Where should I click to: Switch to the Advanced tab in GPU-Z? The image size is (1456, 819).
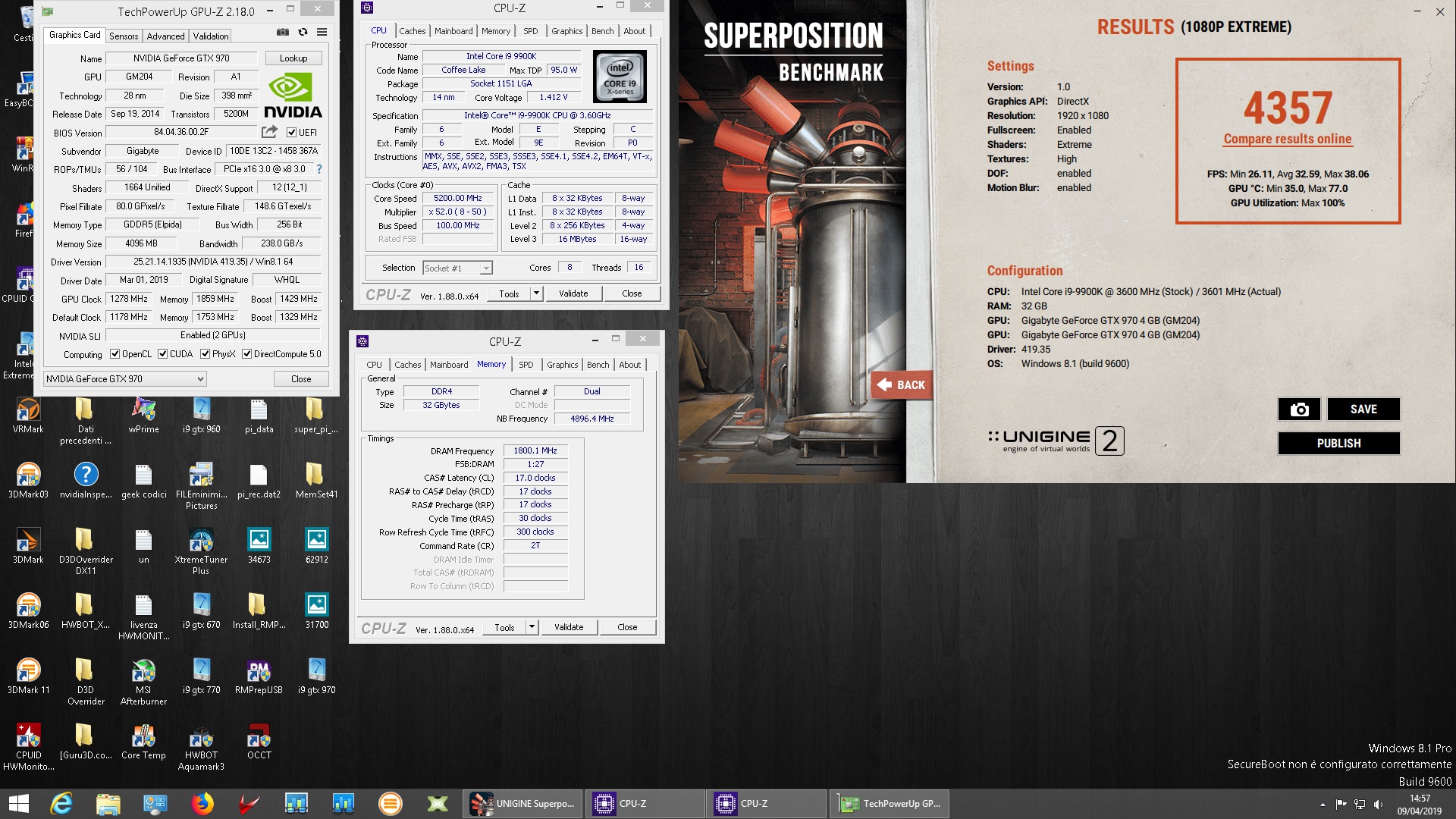point(165,36)
